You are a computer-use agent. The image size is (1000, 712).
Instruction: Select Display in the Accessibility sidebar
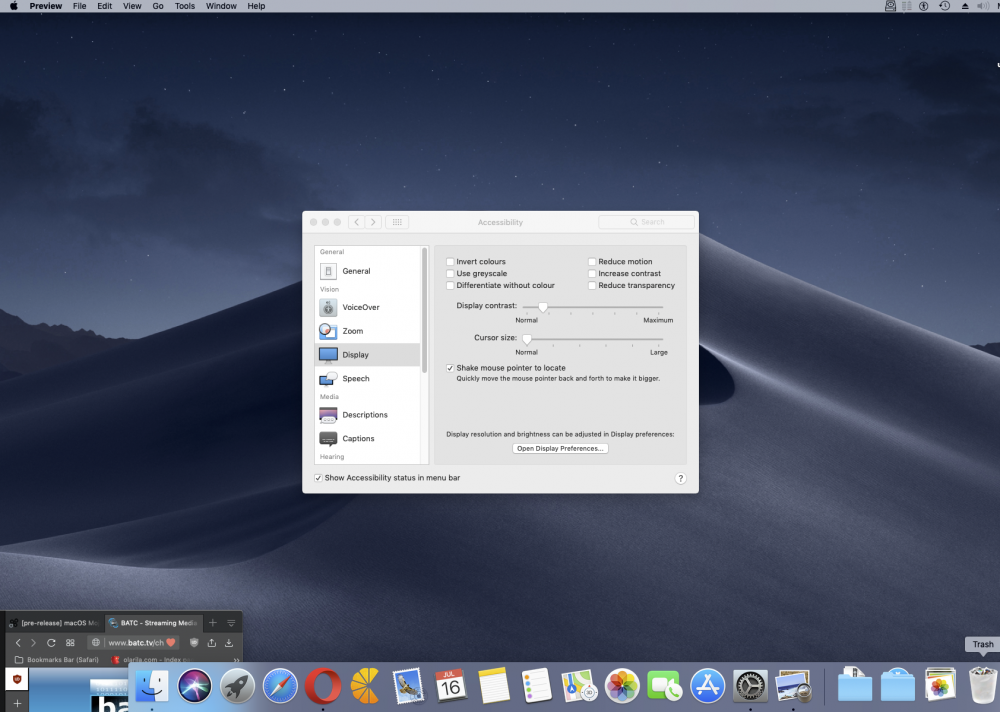(368, 355)
